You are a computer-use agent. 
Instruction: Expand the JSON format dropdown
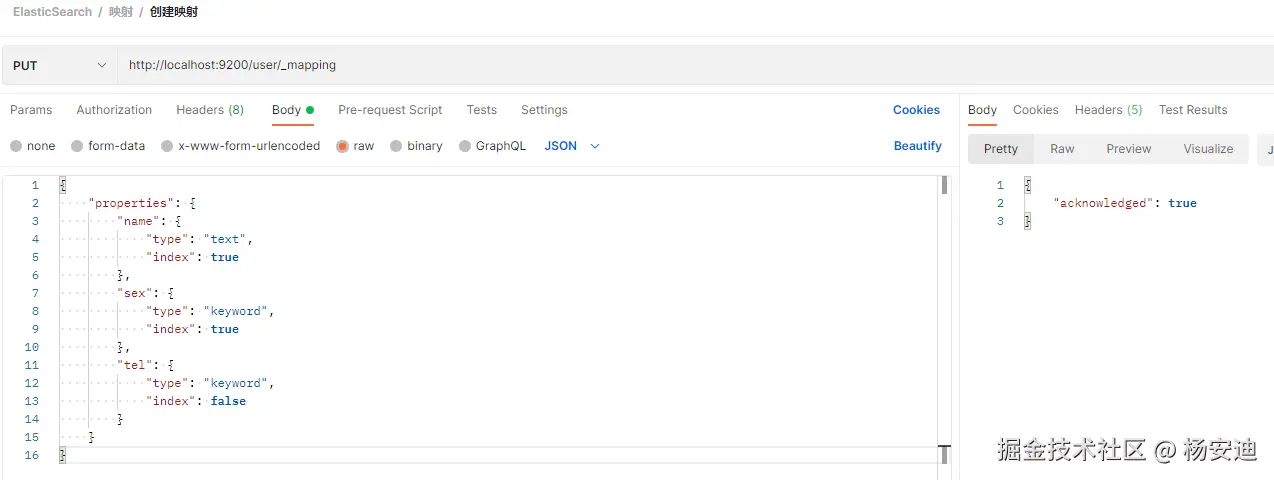point(572,146)
